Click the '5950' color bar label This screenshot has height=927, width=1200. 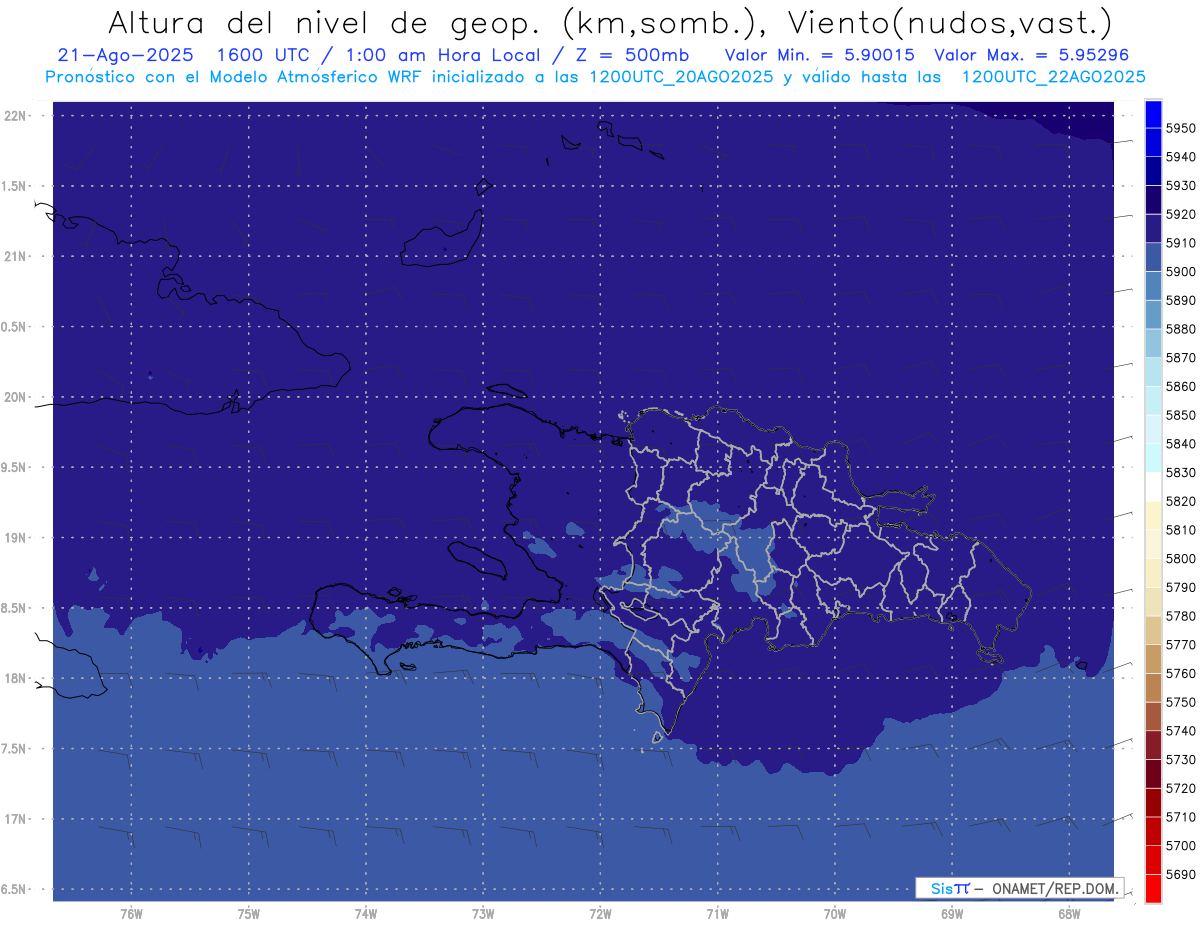1181,128
